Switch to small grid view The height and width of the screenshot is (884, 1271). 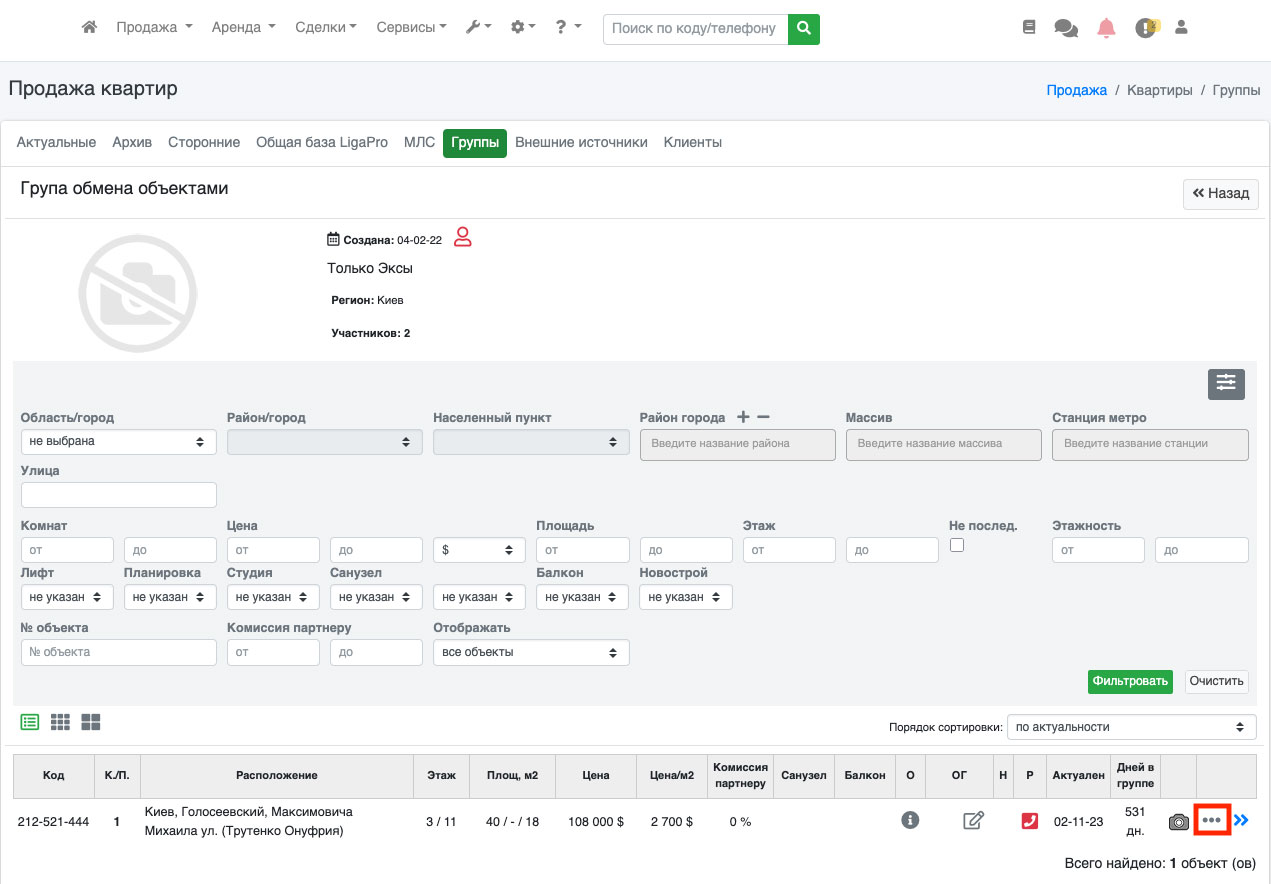(x=60, y=722)
